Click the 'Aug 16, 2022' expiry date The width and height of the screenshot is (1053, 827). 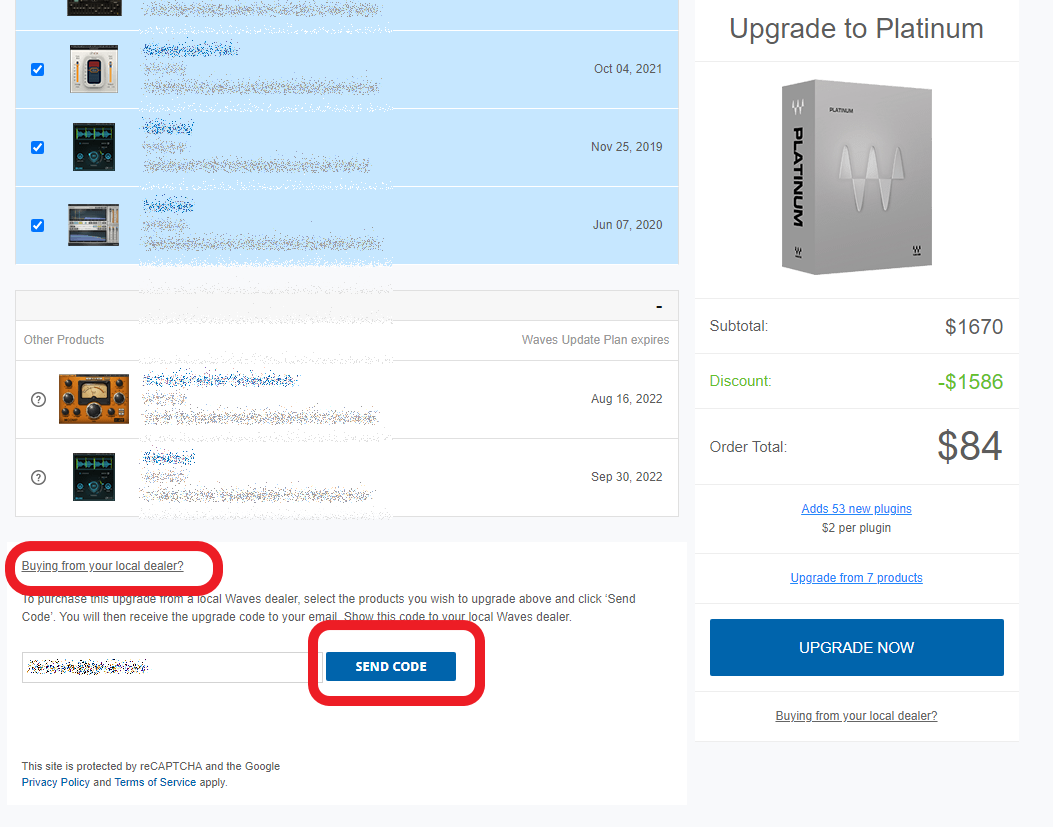coord(627,398)
